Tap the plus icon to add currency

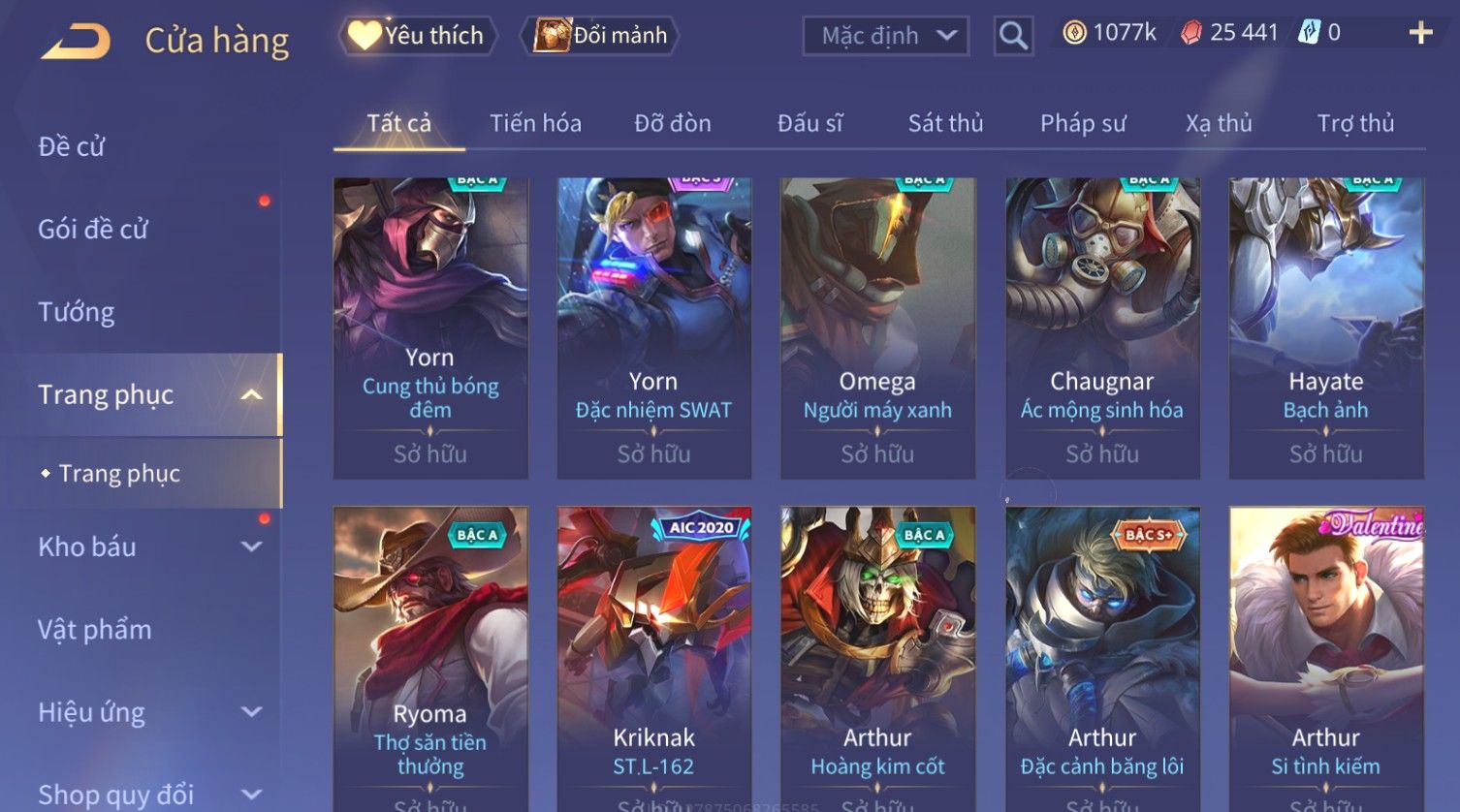click(x=1420, y=33)
